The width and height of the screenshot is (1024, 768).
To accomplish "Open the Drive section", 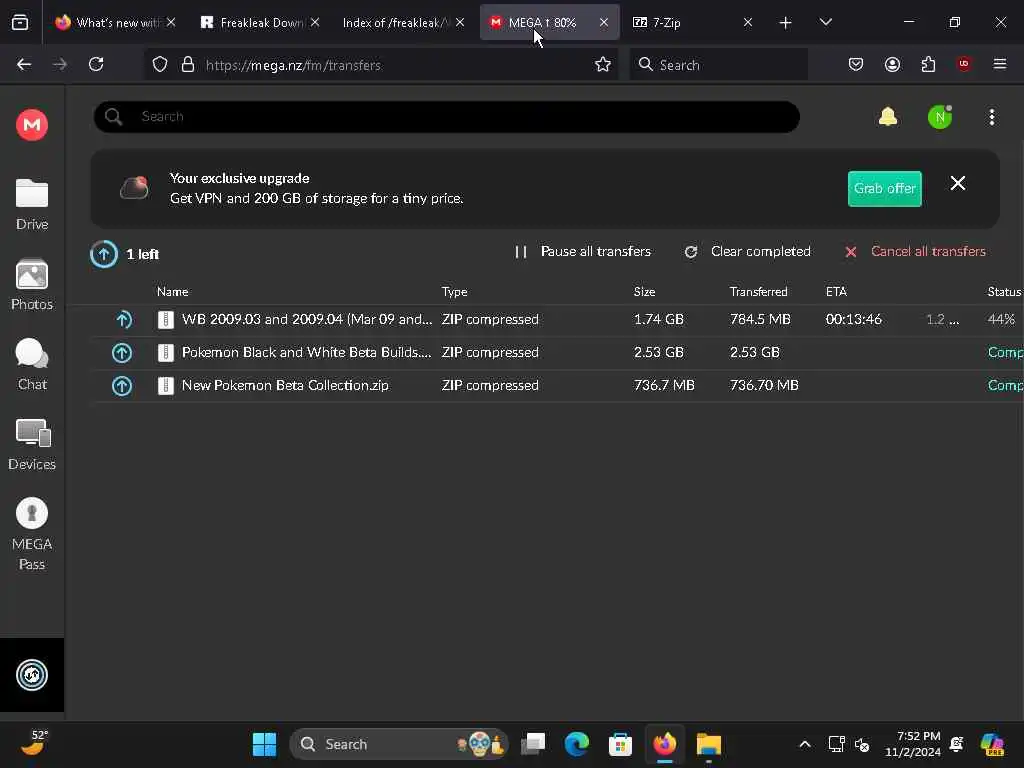I will 32,204.
